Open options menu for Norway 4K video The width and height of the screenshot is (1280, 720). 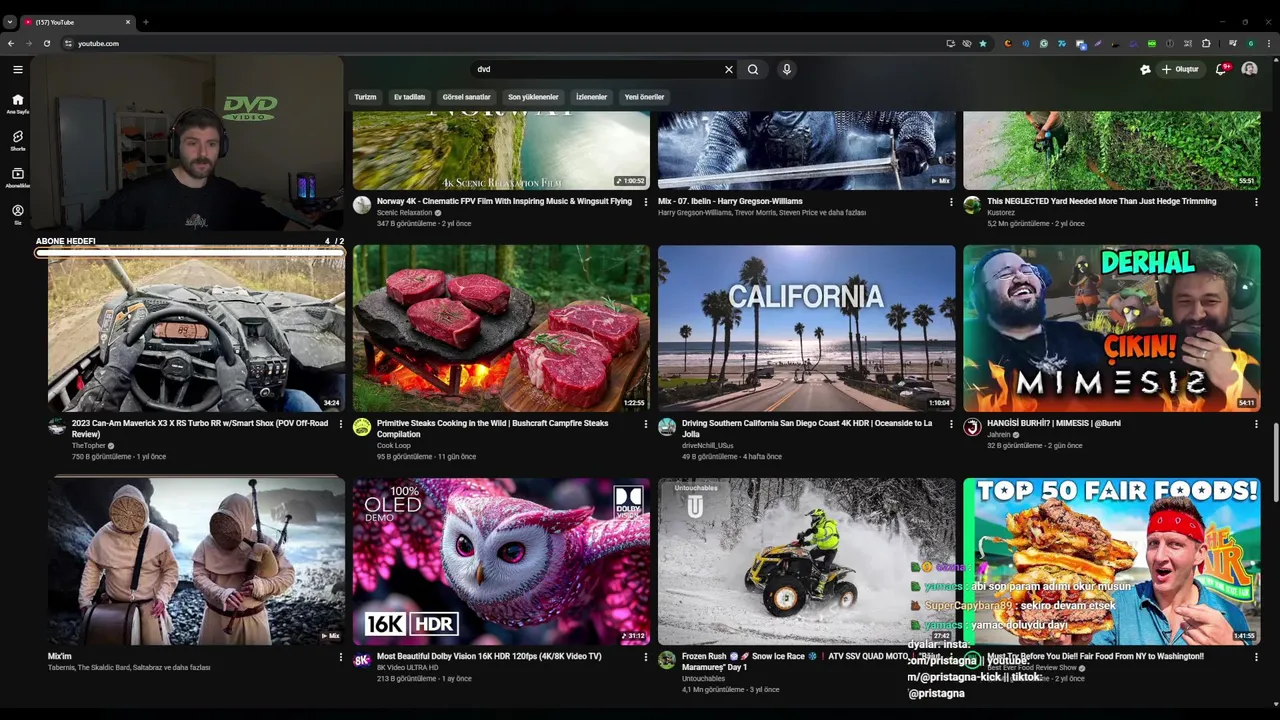pyautogui.click(x=646, y=202)
